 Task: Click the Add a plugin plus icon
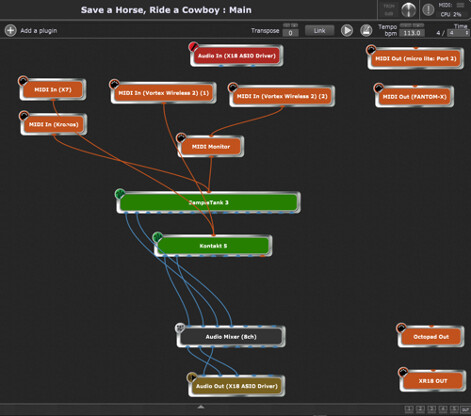10,30
